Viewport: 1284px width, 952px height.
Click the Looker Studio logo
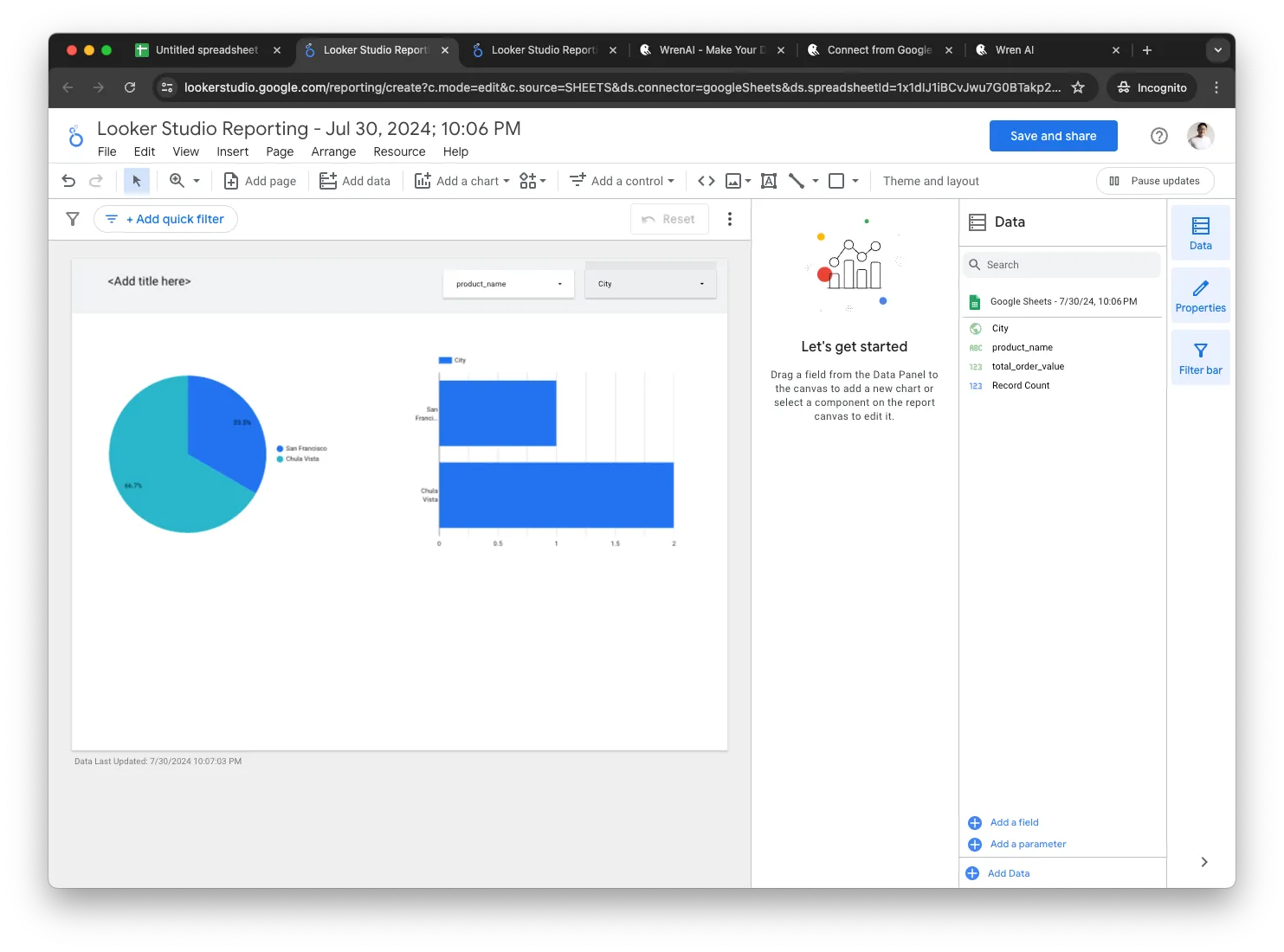click(76, 137)
